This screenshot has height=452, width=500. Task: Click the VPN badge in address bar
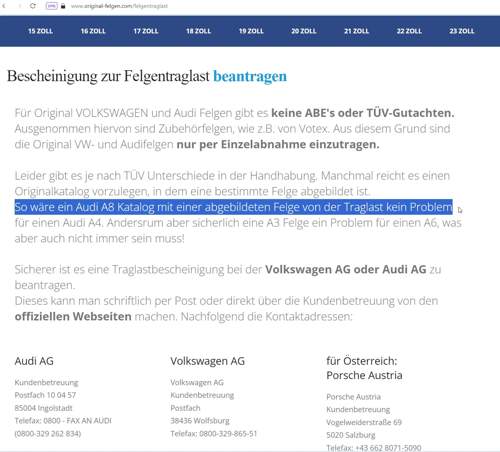pyautogui.click(x=52, y=6)
